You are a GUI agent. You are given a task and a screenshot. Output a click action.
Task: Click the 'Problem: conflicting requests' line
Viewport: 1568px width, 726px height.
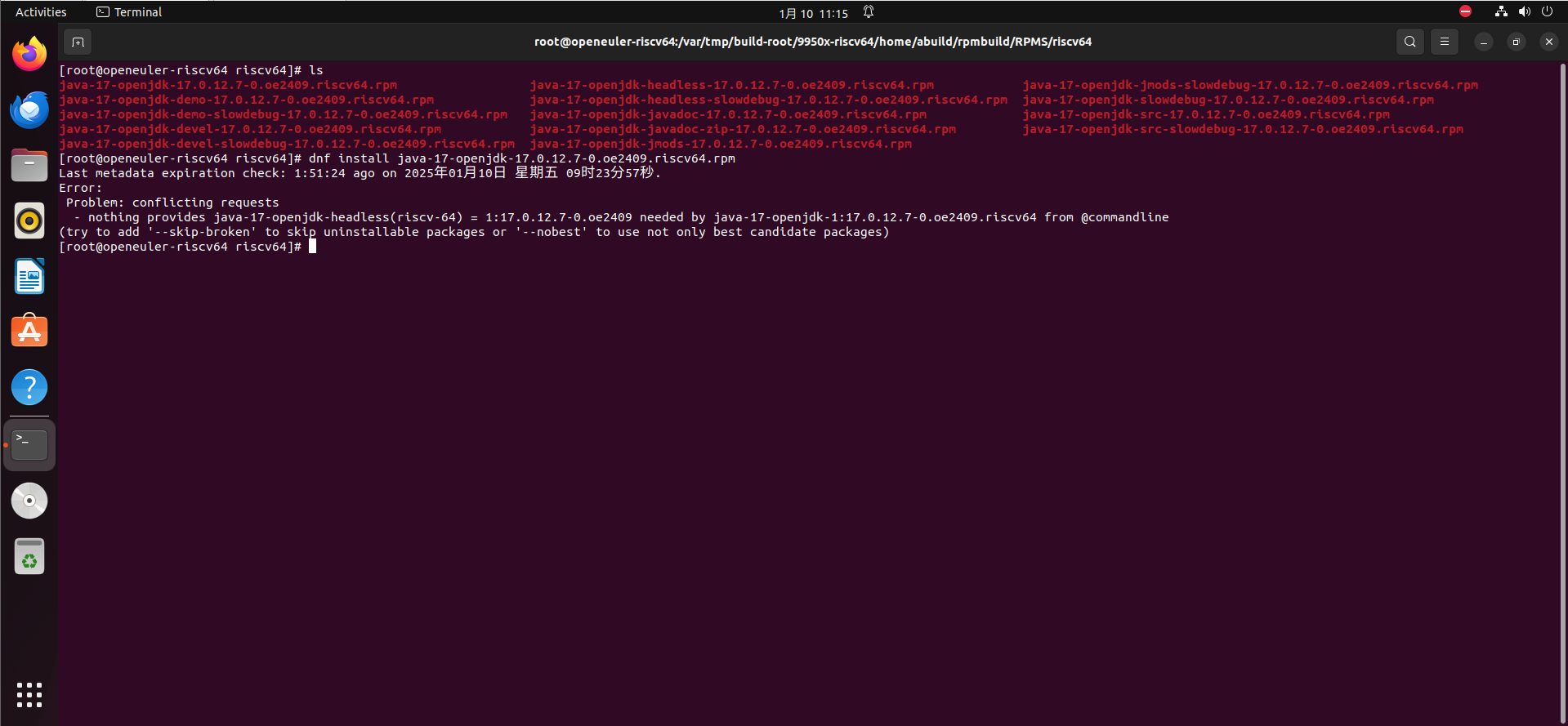click(x=172, y=203)
